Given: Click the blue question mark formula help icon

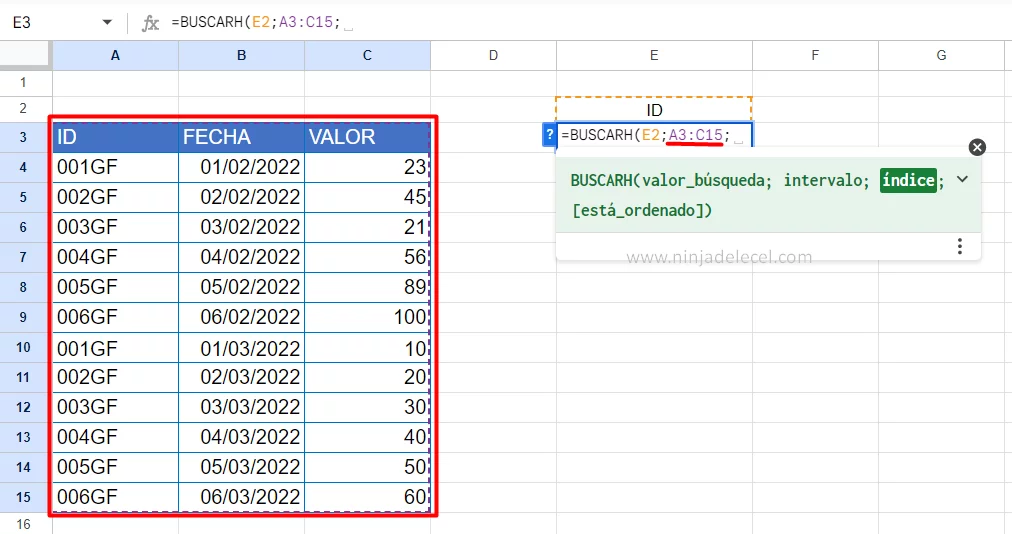Looking at the screenshot, I should 549,135.
